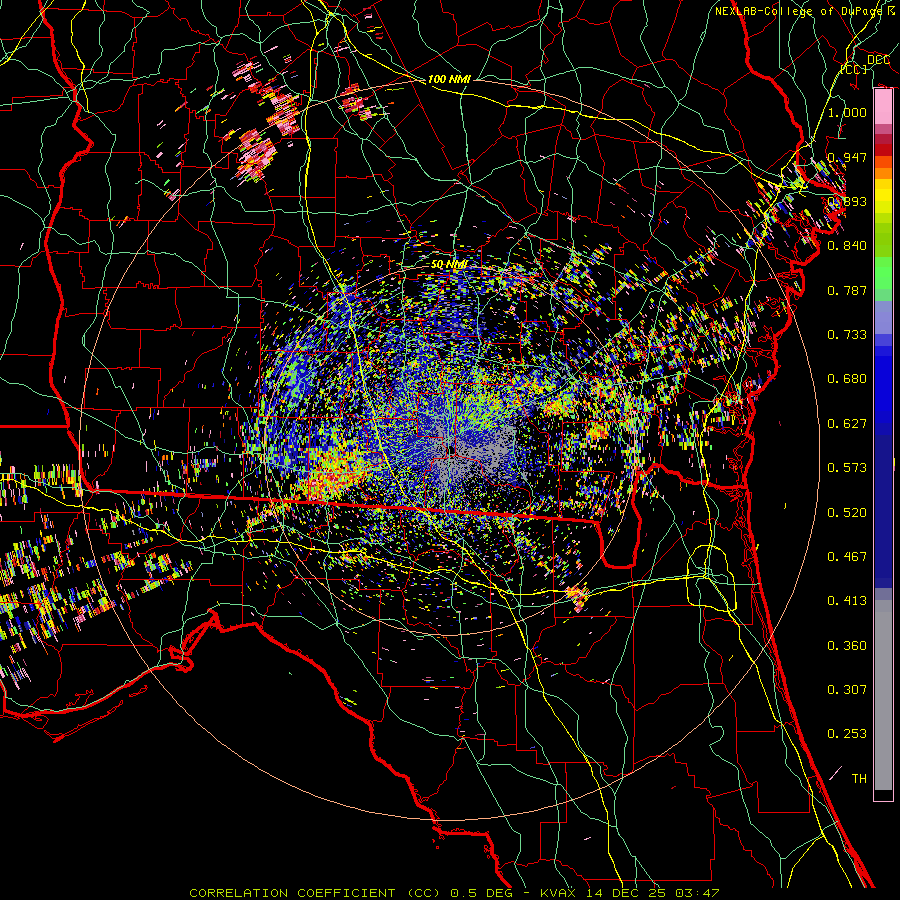Select the 1.000 value on the color scale
Screen dimensions: 900x900
click(x=847, y=112)
